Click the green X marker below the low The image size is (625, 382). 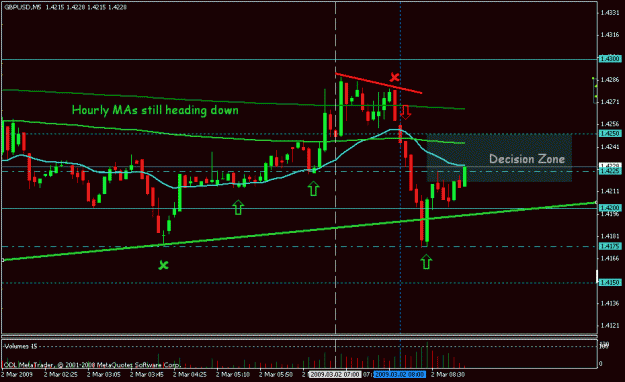pyautogui.click(x=163, y=265)
